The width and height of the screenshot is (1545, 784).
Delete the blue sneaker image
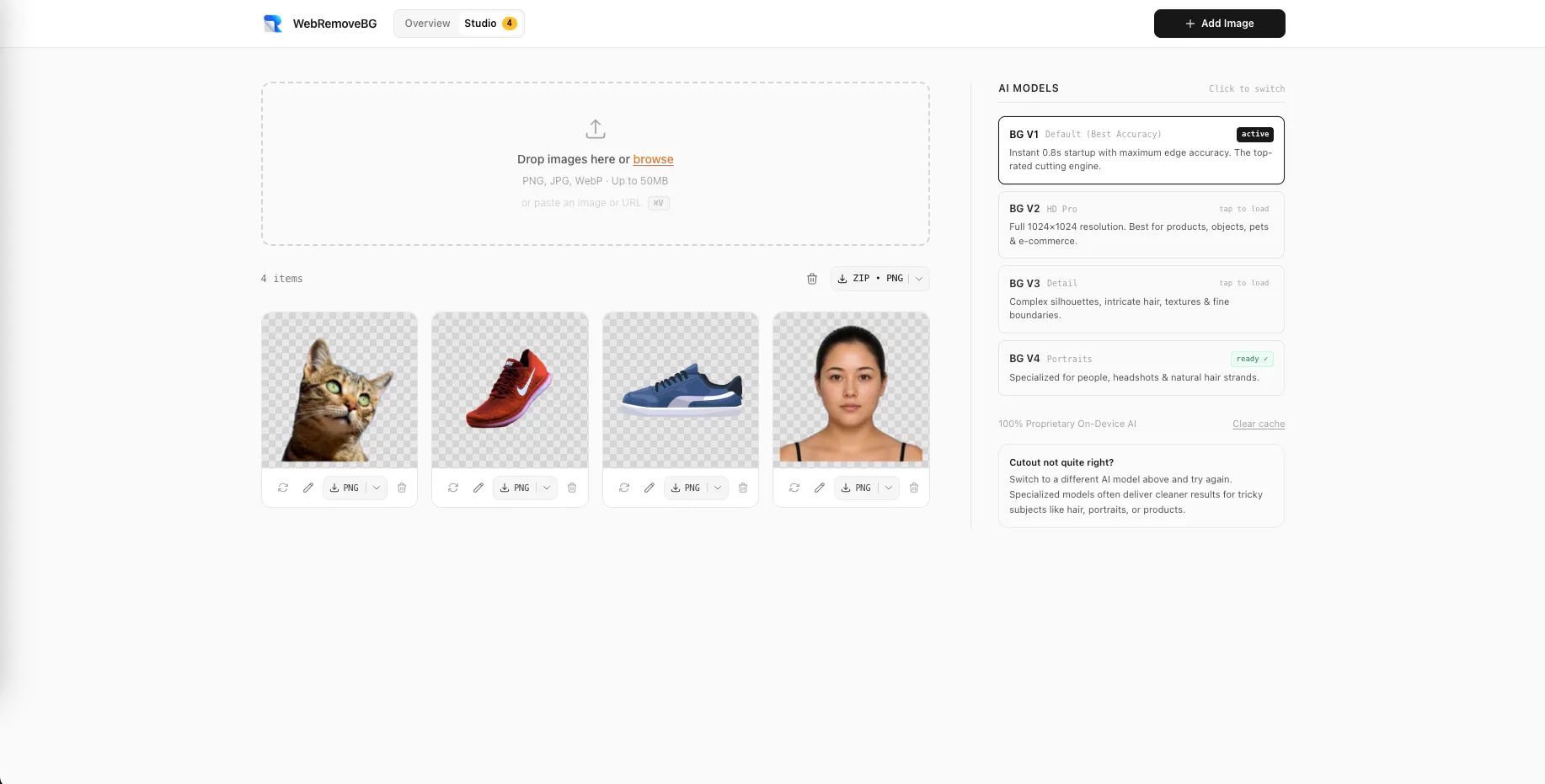tap(743, 488)
